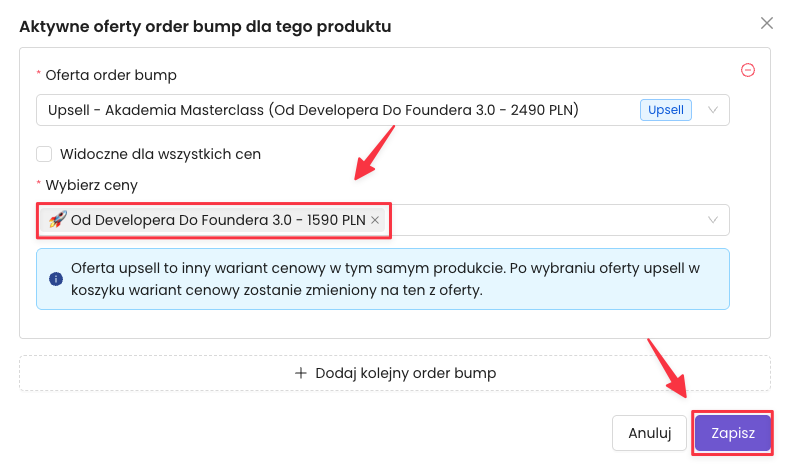Viewport: 792px width, 469px height.
Task: Remove this order bump with red minus icon
Action: coord(747,70)
